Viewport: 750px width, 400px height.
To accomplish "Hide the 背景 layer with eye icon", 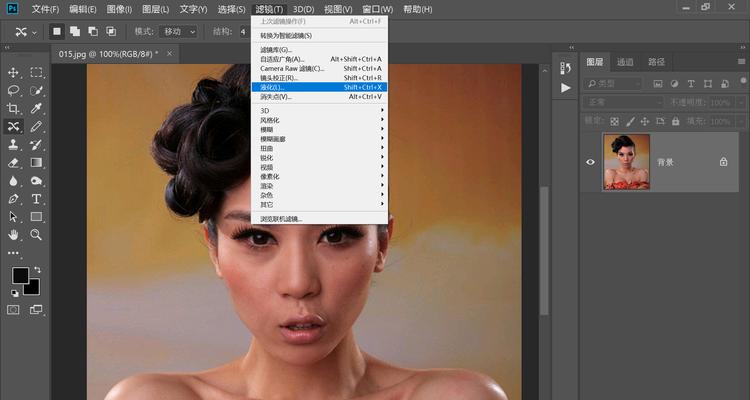I will (590, 162).
